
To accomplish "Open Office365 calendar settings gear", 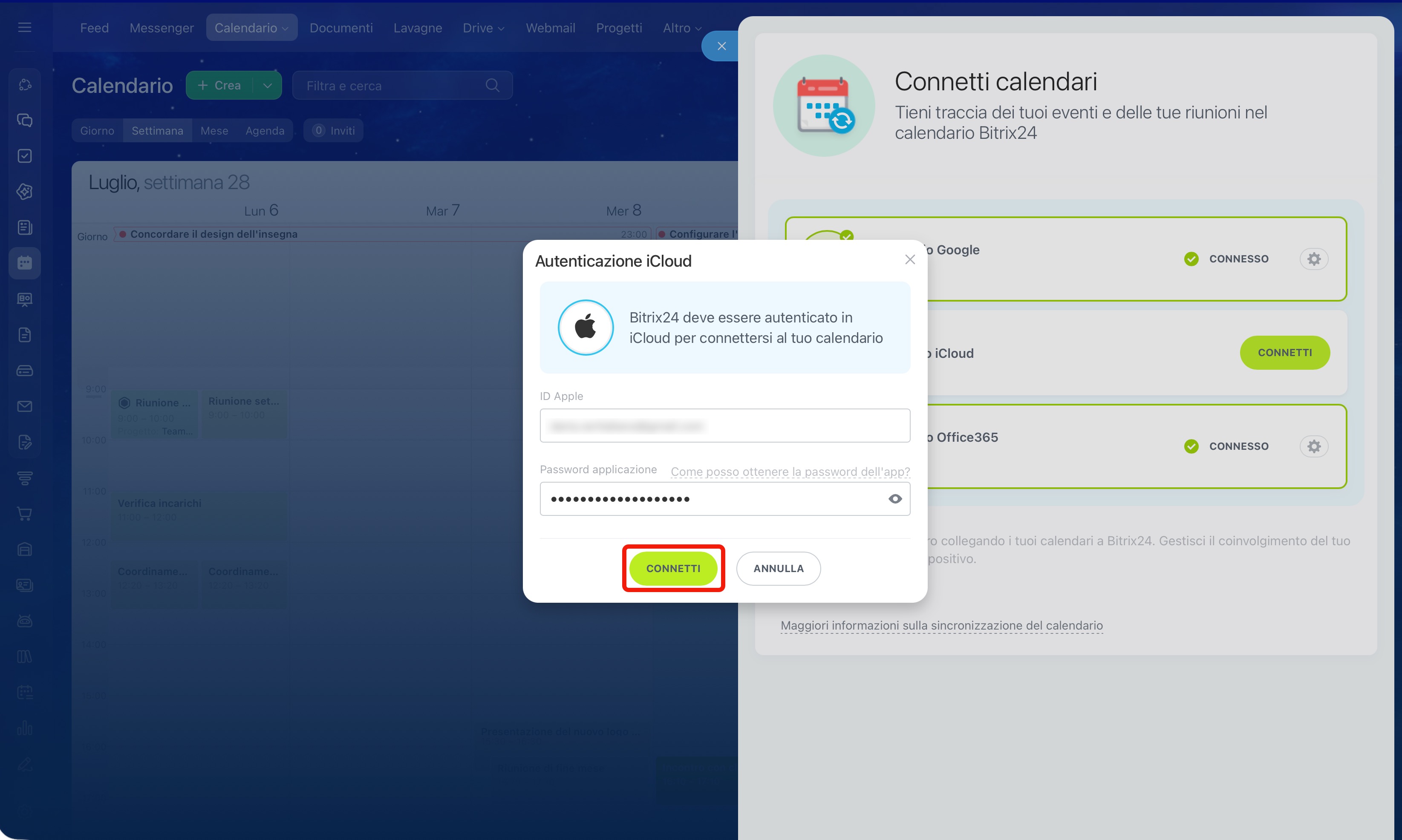I will tap(1314, 446).
